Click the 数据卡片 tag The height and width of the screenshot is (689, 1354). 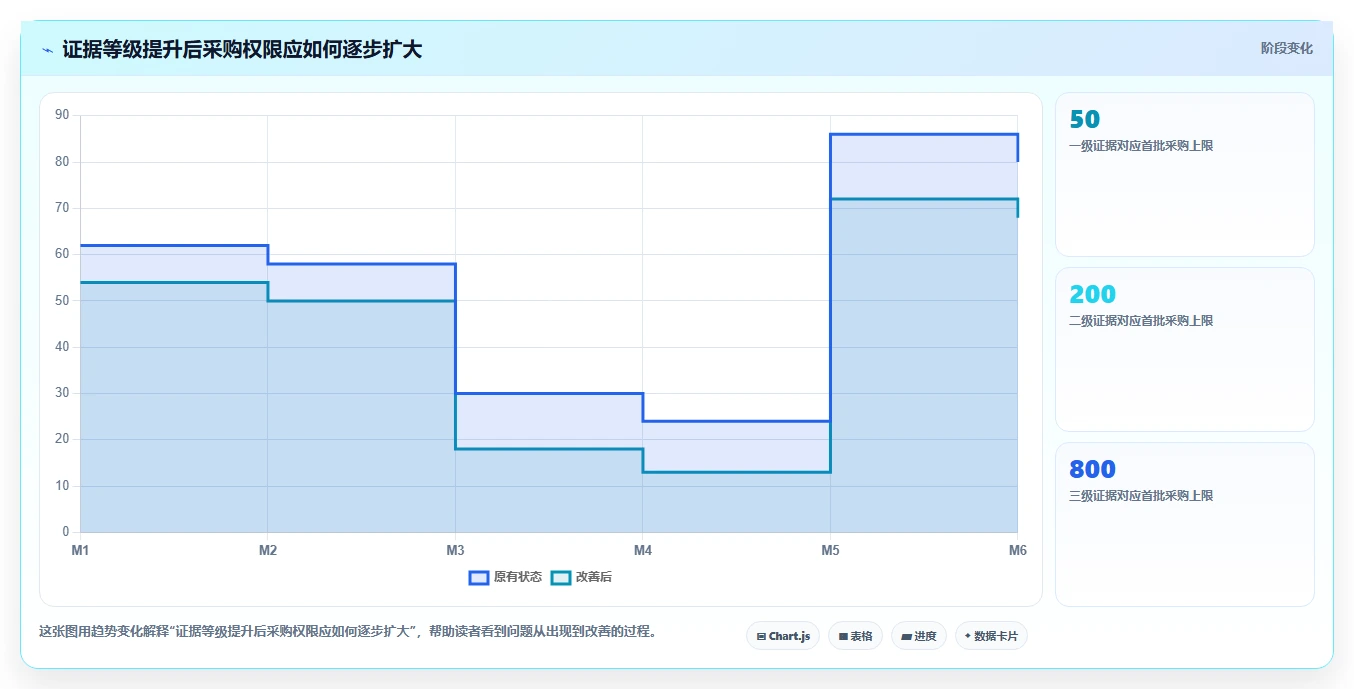coord(991,636)
